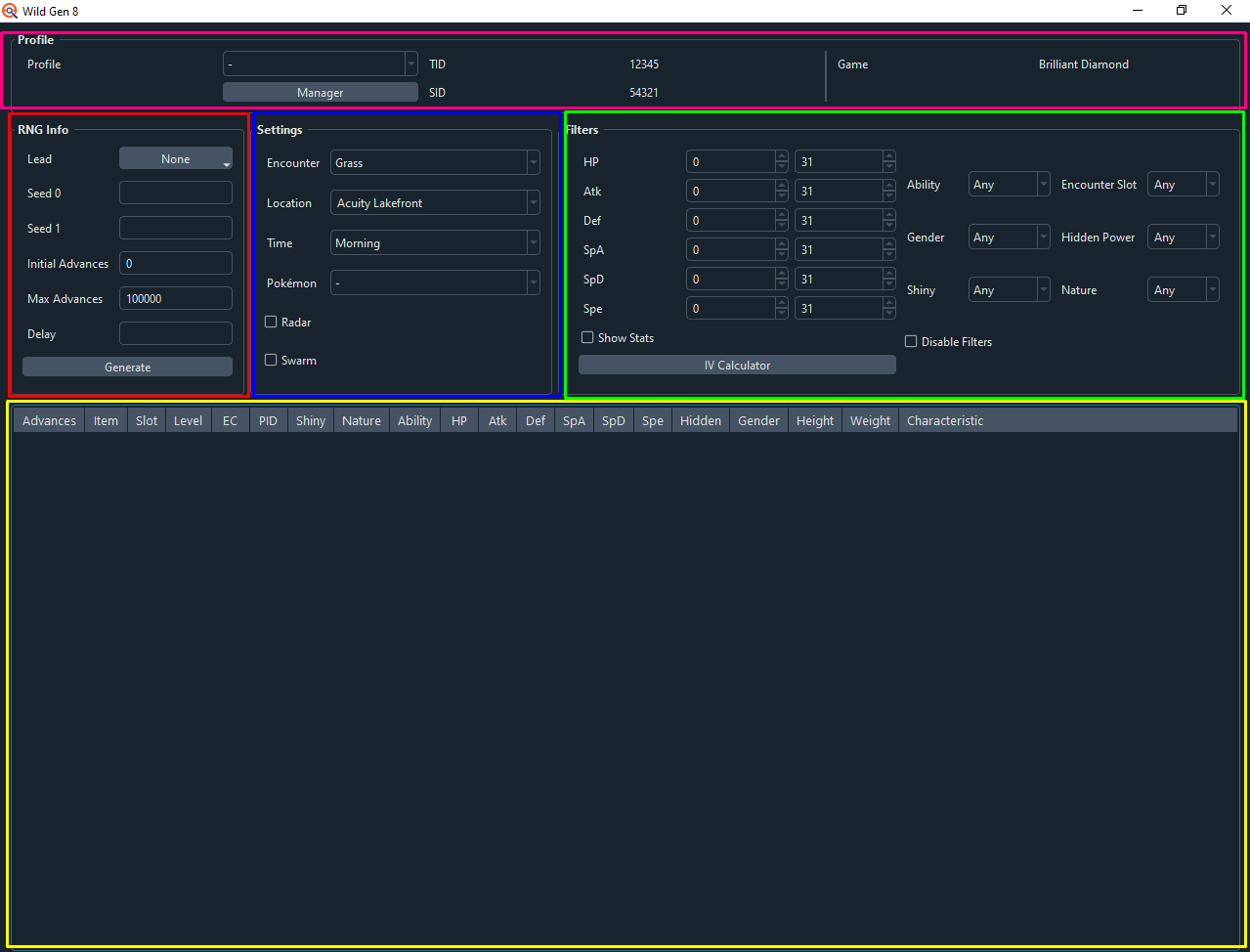This screenshot has height=952, width=1250.
Task: Click the Slot column header
Action: click(x=147, y=421)
